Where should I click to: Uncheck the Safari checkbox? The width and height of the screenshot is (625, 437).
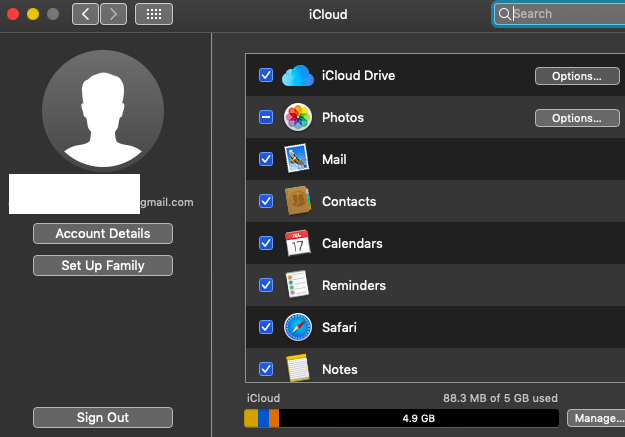pyautogui.click(x=266, y=327)
